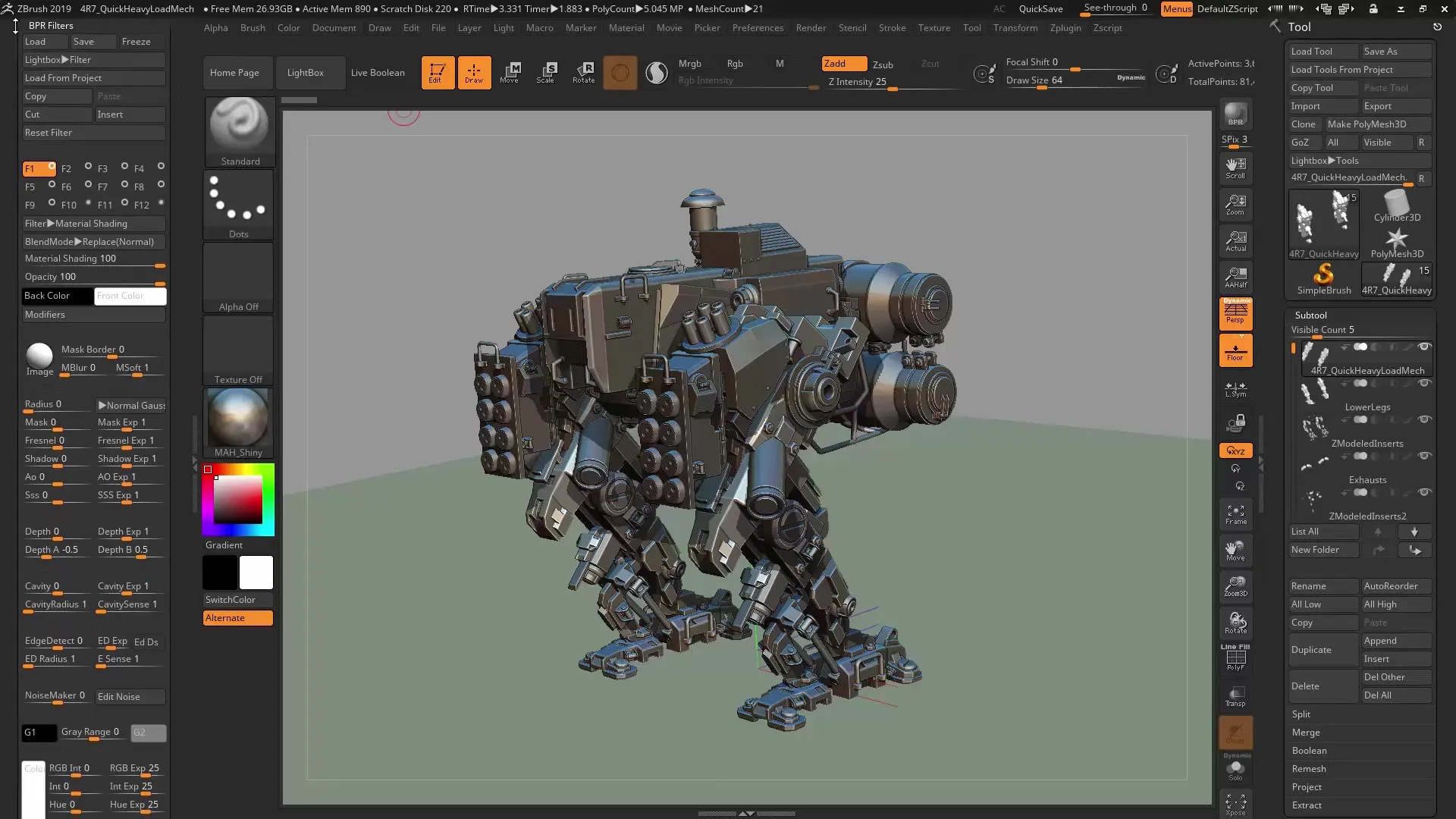
Task: Toggle Zadd sculpt mode
Action: click(844, 64)
